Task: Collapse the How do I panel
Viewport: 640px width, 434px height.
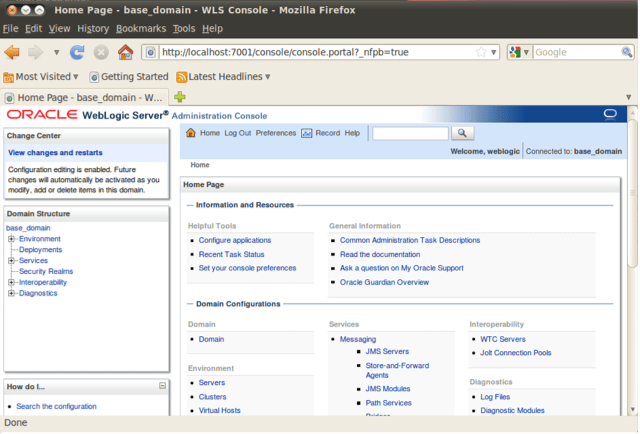Action: [162, 386]
